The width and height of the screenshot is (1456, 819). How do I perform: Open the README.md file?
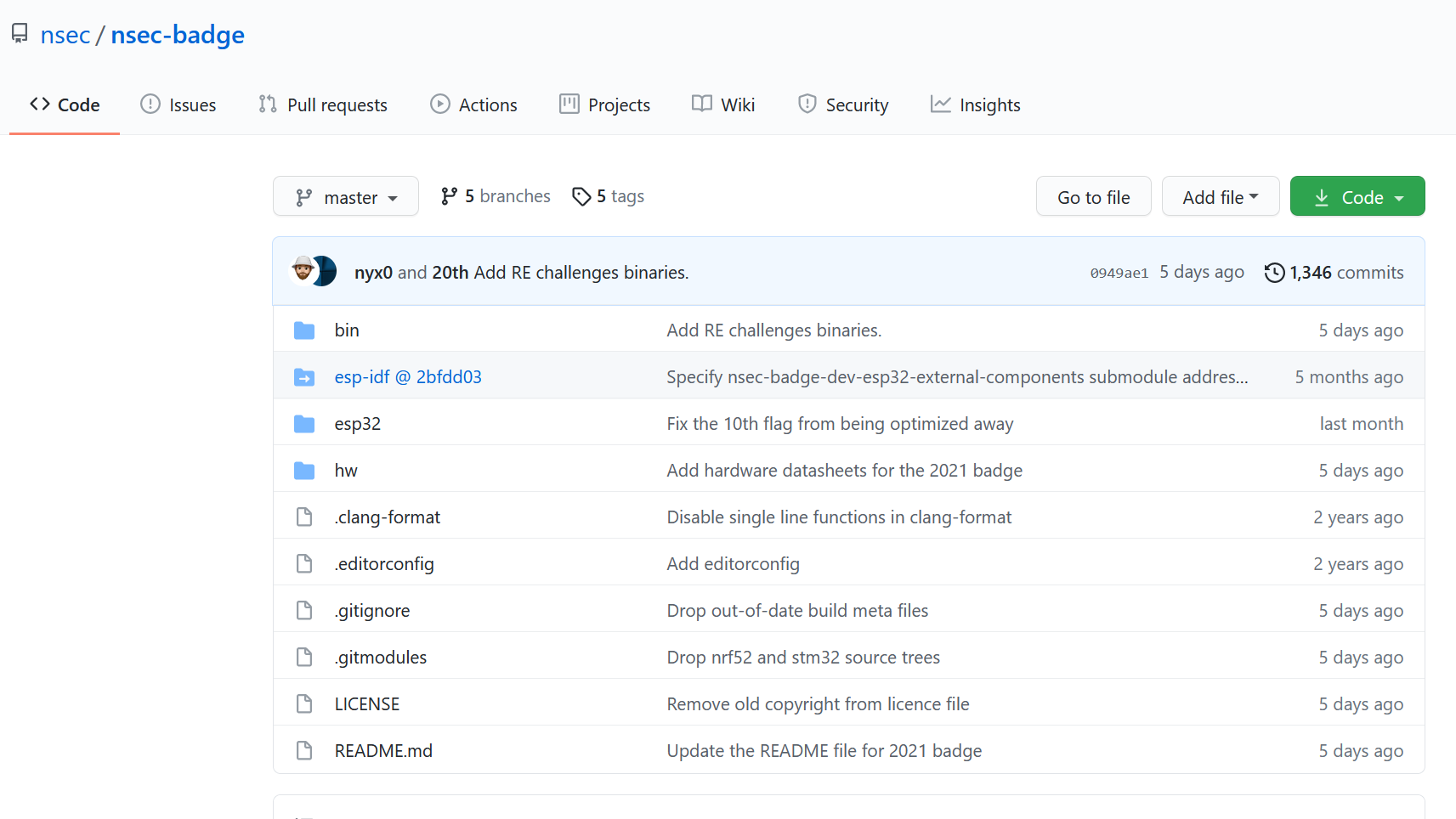pyautogui.click(x=383, y=751)
